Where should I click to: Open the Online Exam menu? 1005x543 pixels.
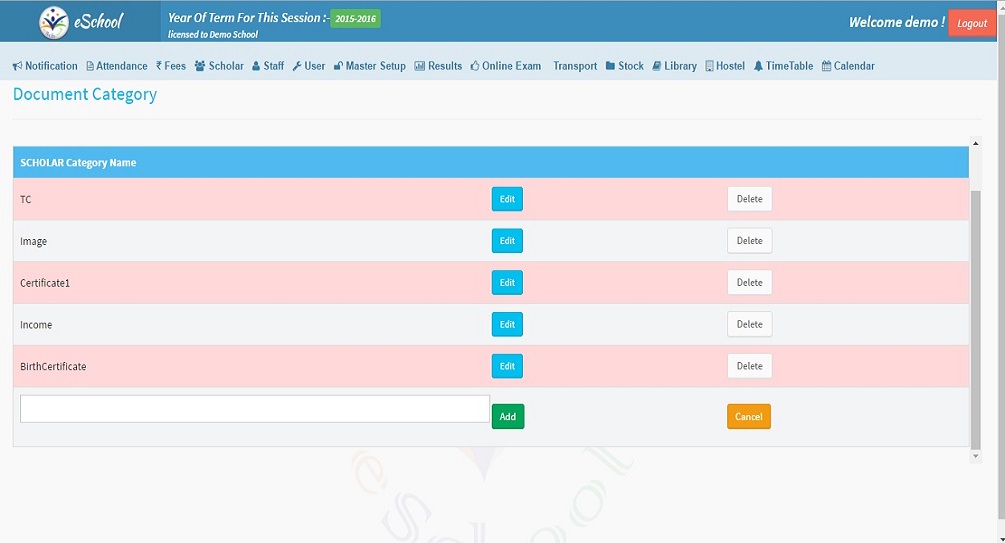505,66
